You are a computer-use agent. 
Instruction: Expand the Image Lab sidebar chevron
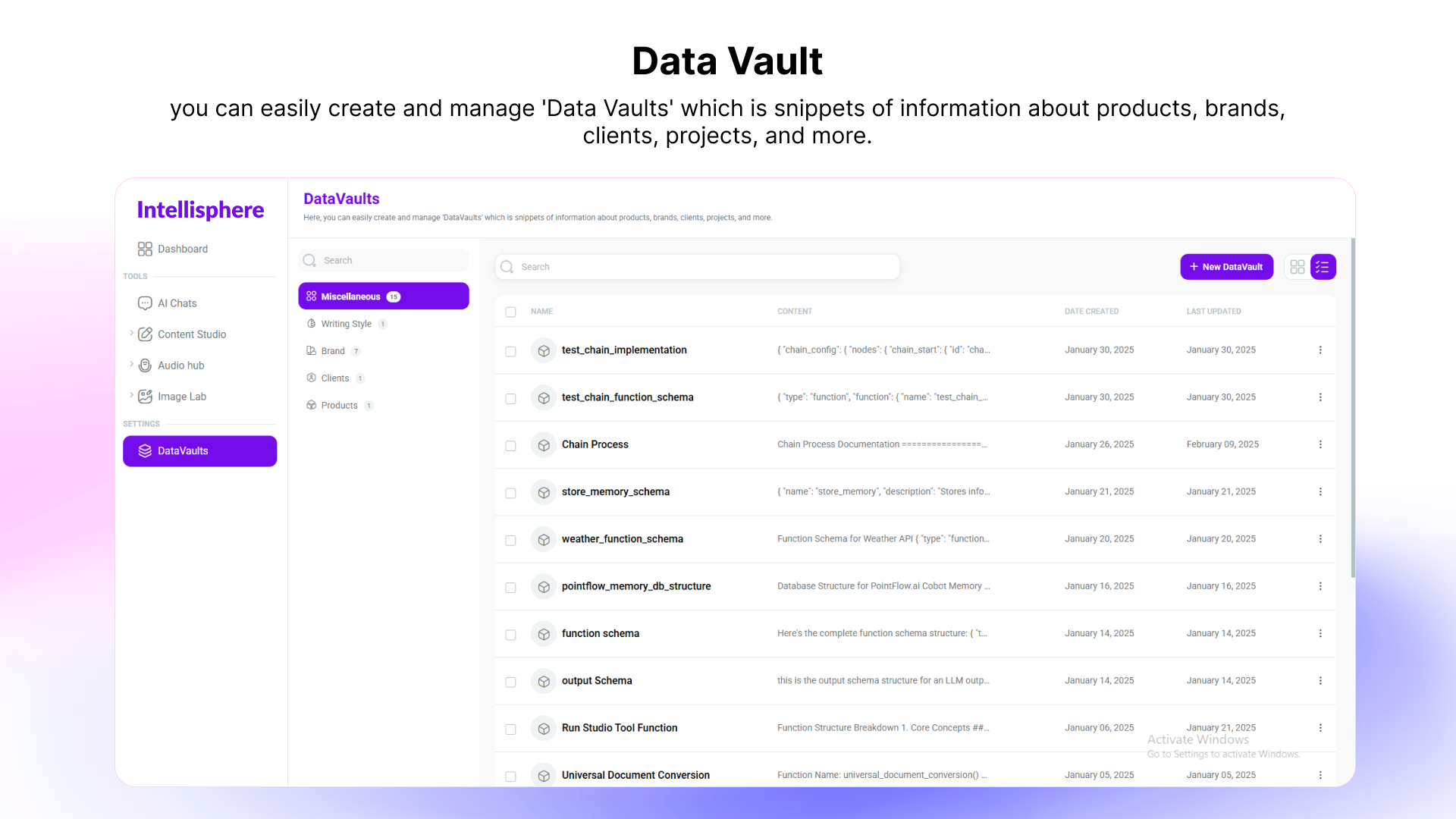coord(131,395)
